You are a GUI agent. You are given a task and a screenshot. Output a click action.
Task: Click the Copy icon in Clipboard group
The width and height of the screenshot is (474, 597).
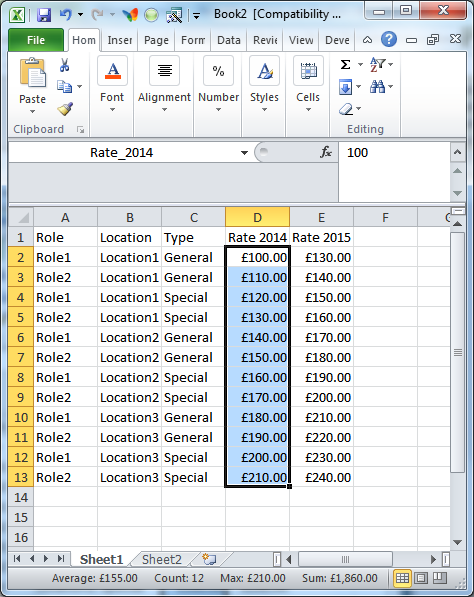(64, 87)
